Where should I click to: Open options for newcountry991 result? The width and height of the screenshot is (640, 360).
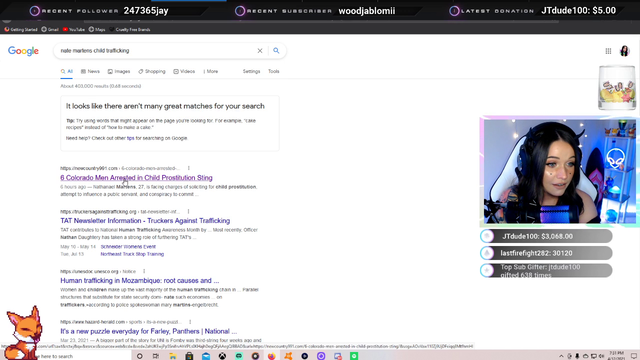[189, 168]
